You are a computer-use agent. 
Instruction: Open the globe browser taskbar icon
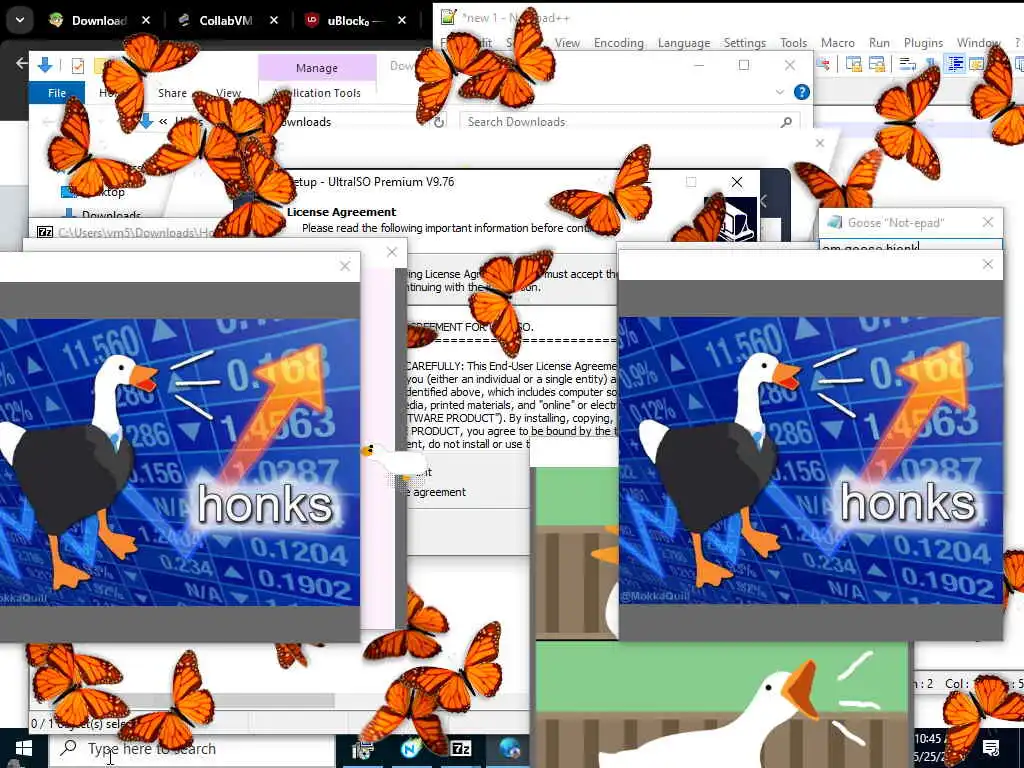[x=509, y=748]
